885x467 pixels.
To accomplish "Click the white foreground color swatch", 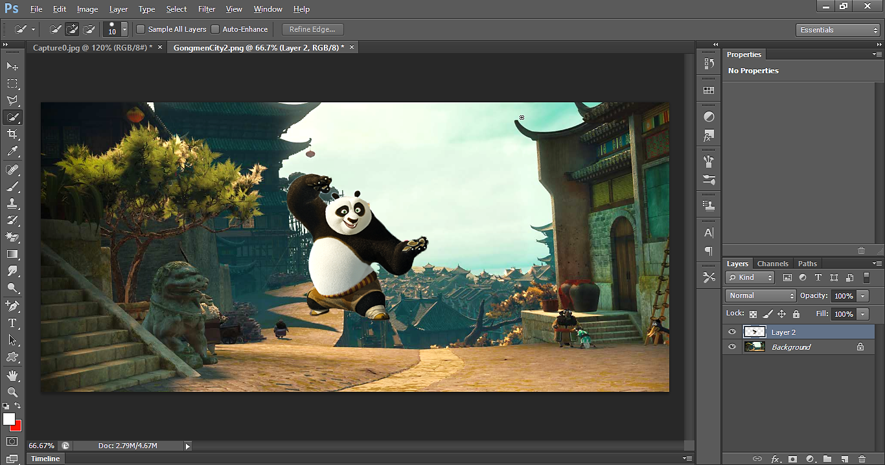I will click(x=8, y=419).
